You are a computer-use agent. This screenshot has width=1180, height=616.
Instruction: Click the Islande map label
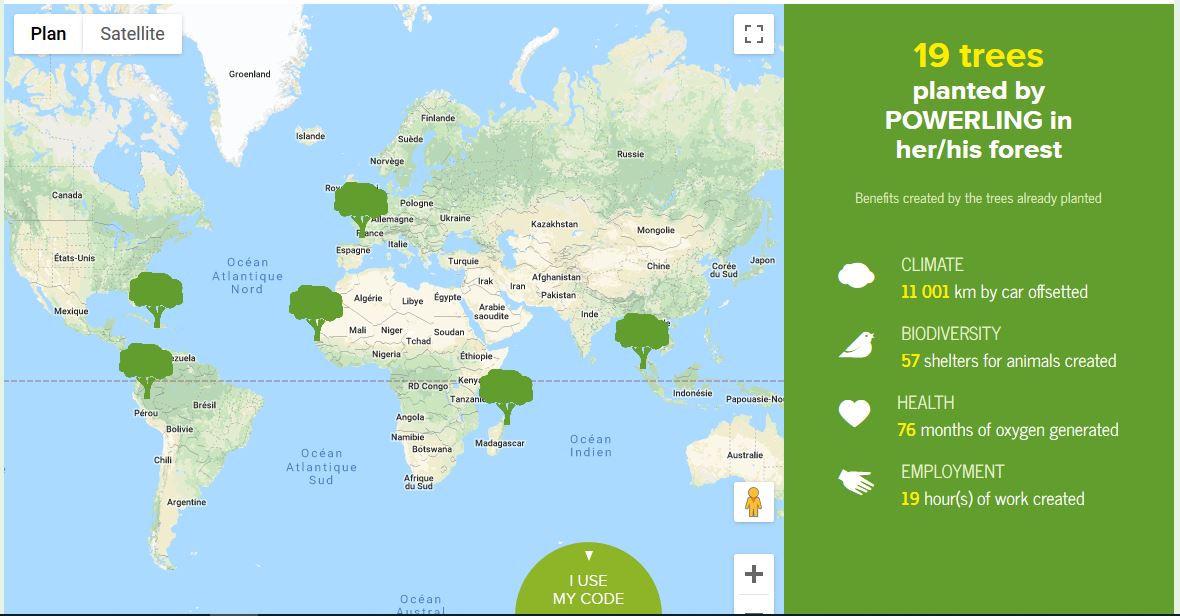(311, 136)
